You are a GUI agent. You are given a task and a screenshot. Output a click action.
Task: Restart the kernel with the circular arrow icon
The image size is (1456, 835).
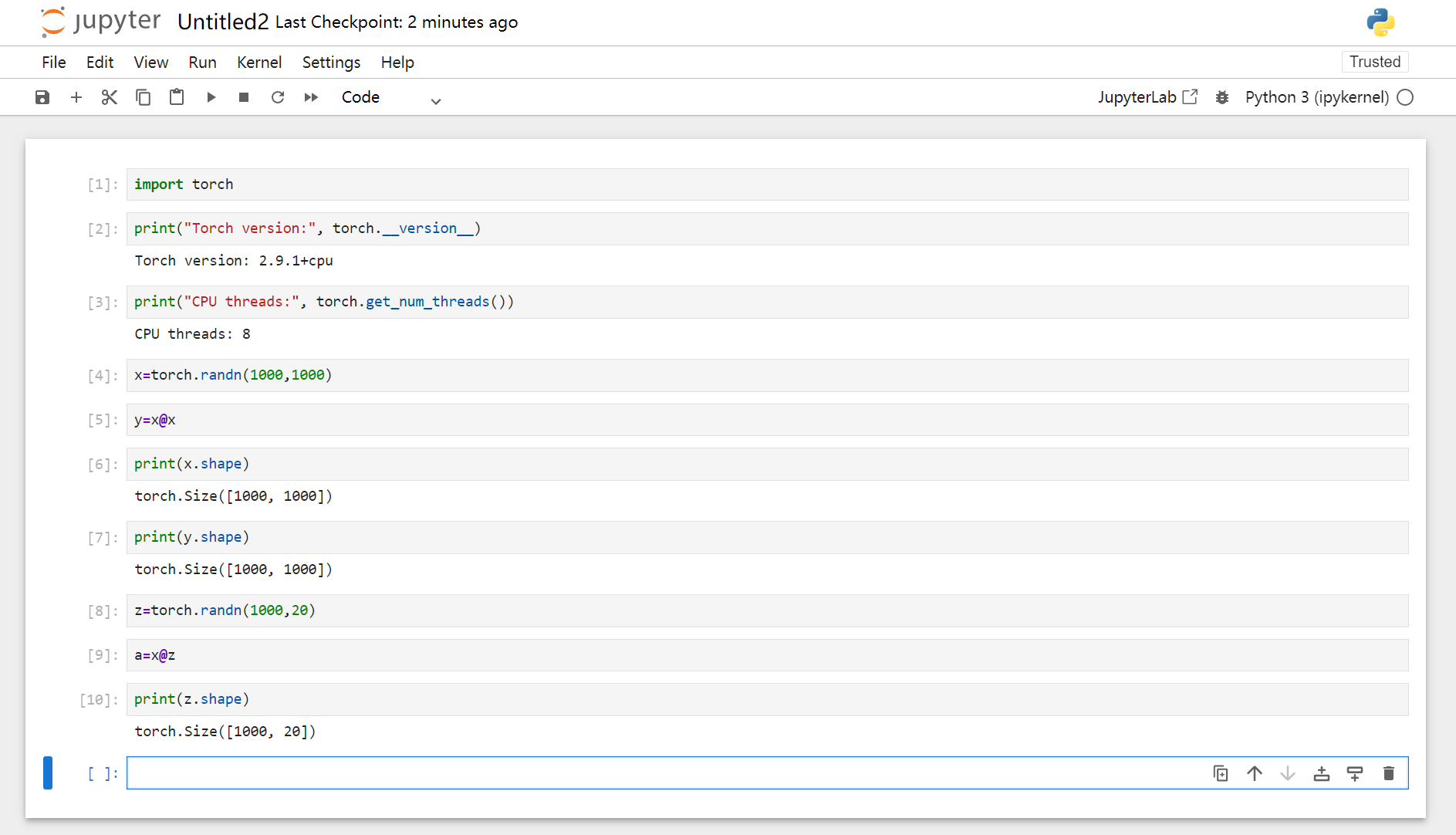pos(278,97)
